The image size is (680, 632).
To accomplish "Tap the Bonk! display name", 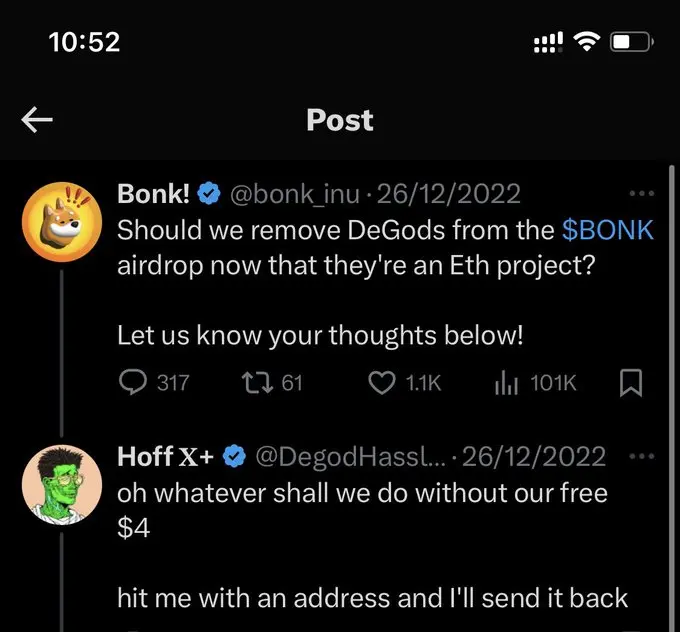I will click(153, 193).
